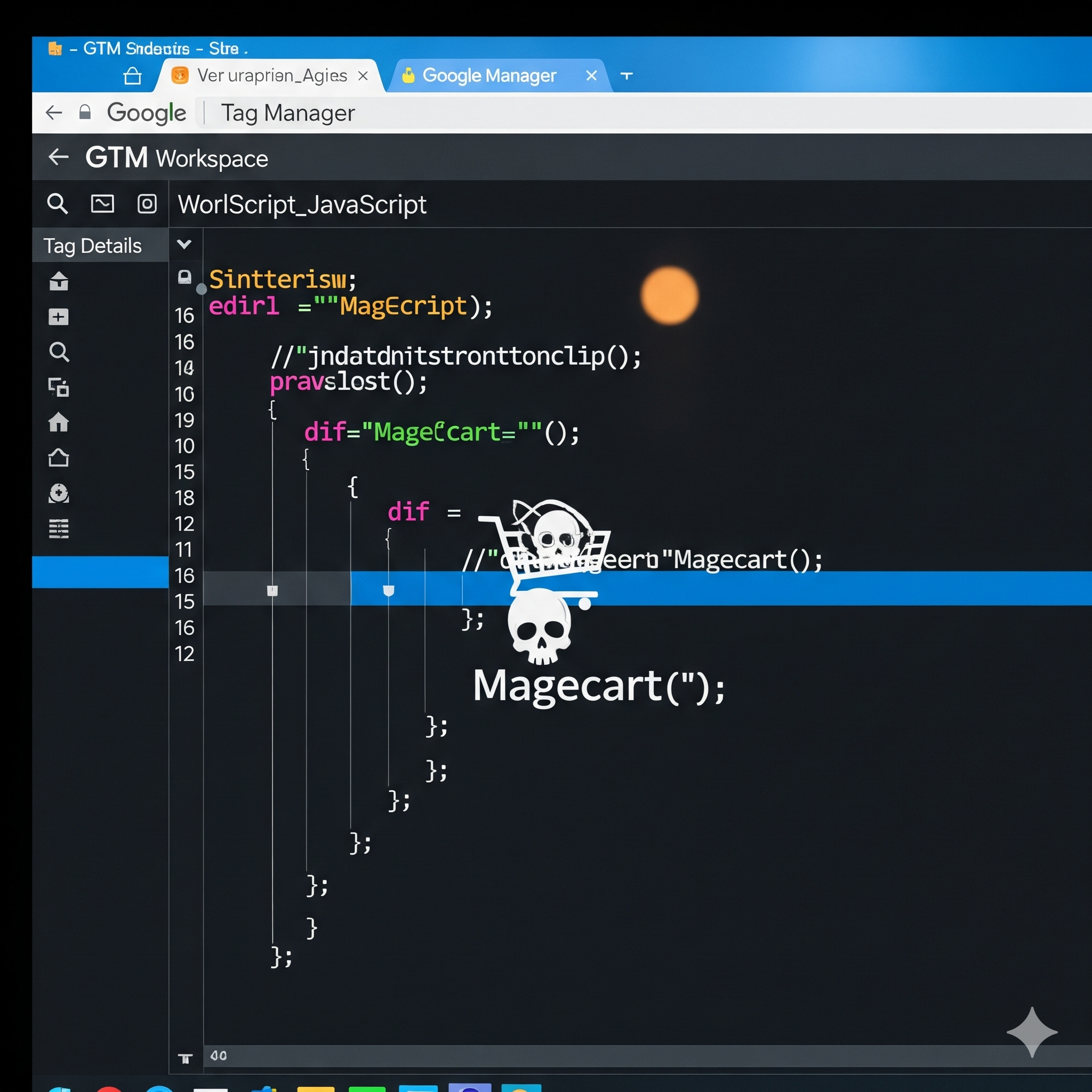Click line number 18 in gutter
This screenshot has width=1092, height=1092.
tap(184, 498)
